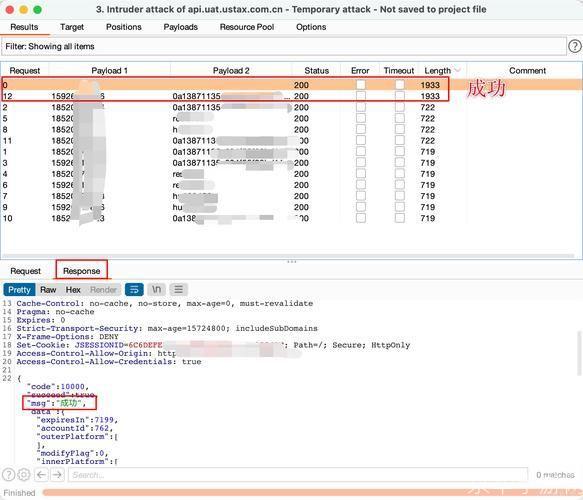Image resolution: width=583 pixels, height=500 pixels.
Task: Switch to the Payloads tab
Action: (x=180, y=27)
